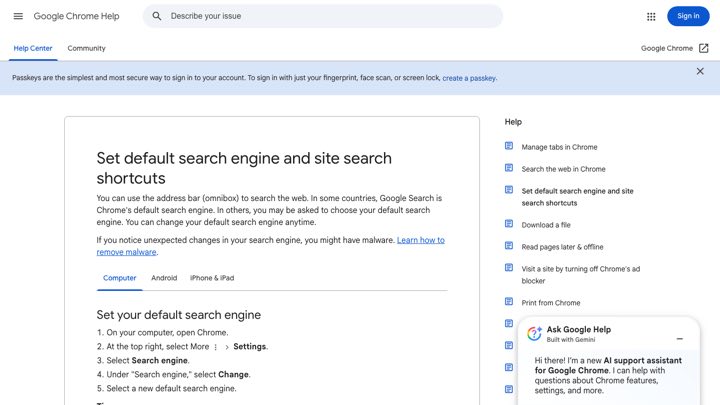Open the Google Chrome product link

coord(667,48)
